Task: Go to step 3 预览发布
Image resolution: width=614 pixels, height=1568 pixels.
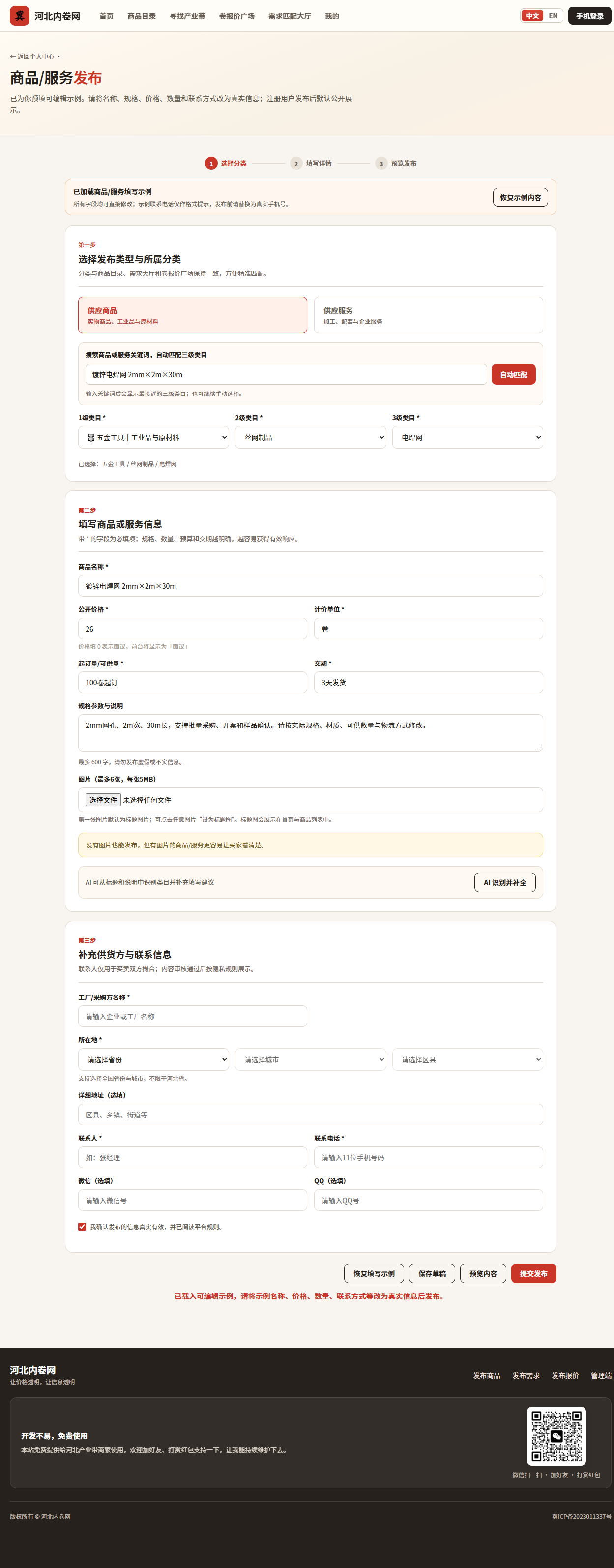Action: click(x=396, y=163)
